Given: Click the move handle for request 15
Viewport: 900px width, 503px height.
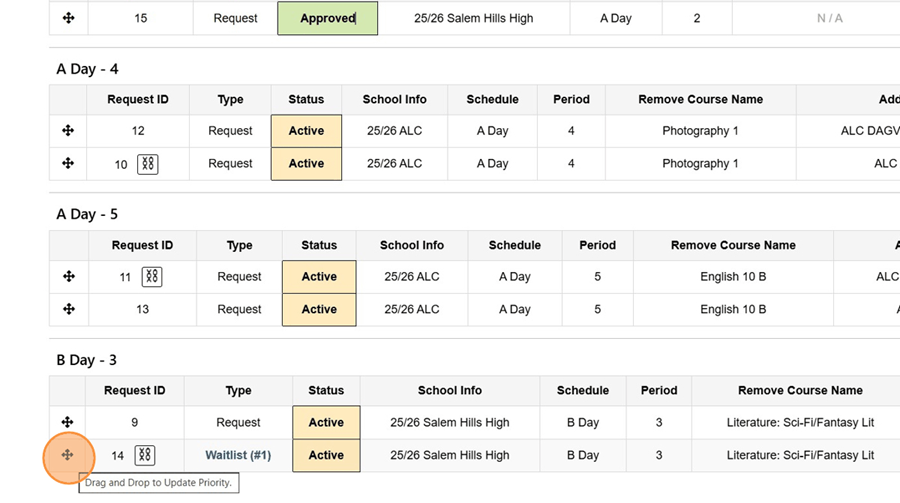Looking at the screenshot, I should pyautogui.click(x=68, y=18).
